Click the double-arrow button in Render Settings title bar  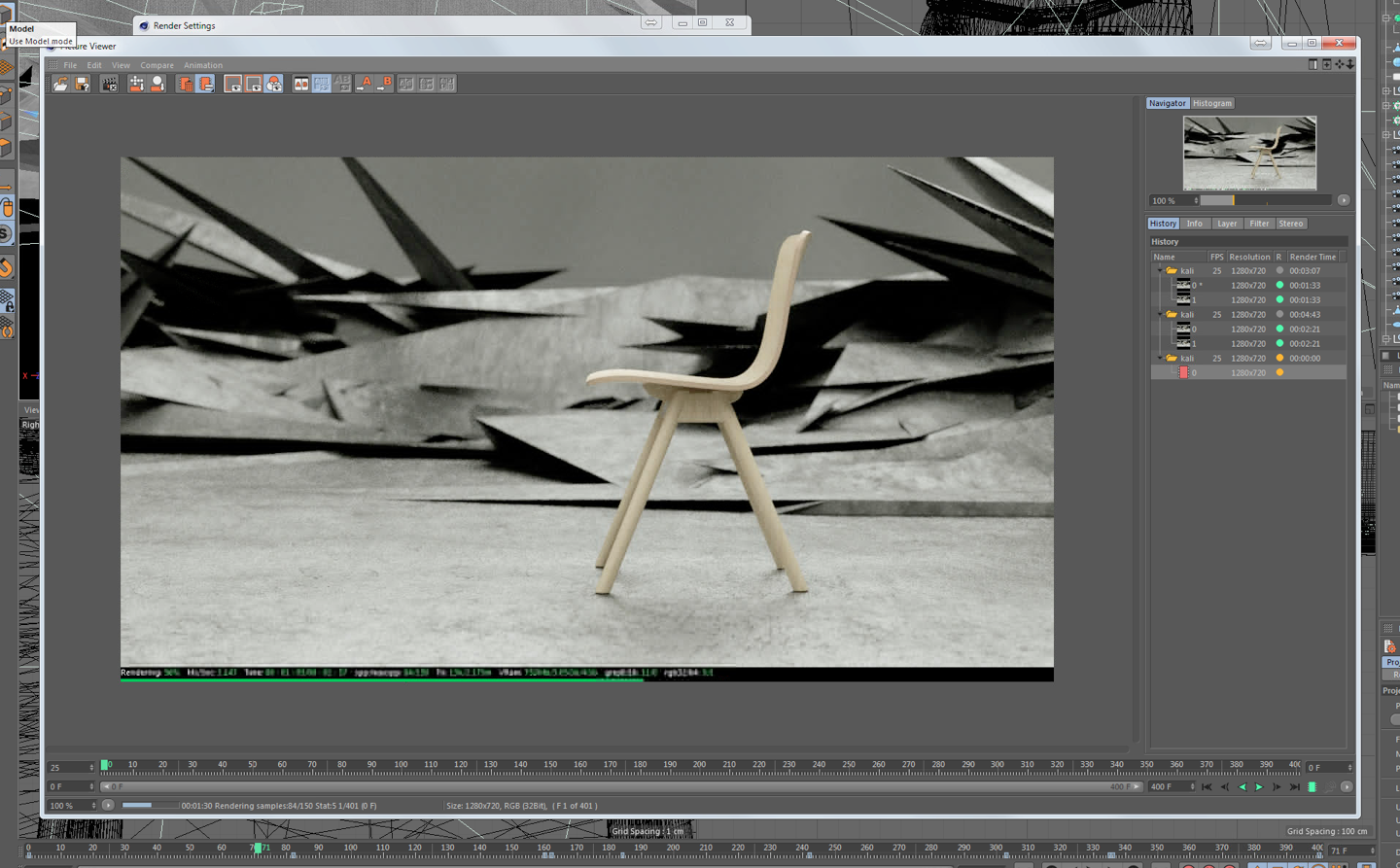651,22
